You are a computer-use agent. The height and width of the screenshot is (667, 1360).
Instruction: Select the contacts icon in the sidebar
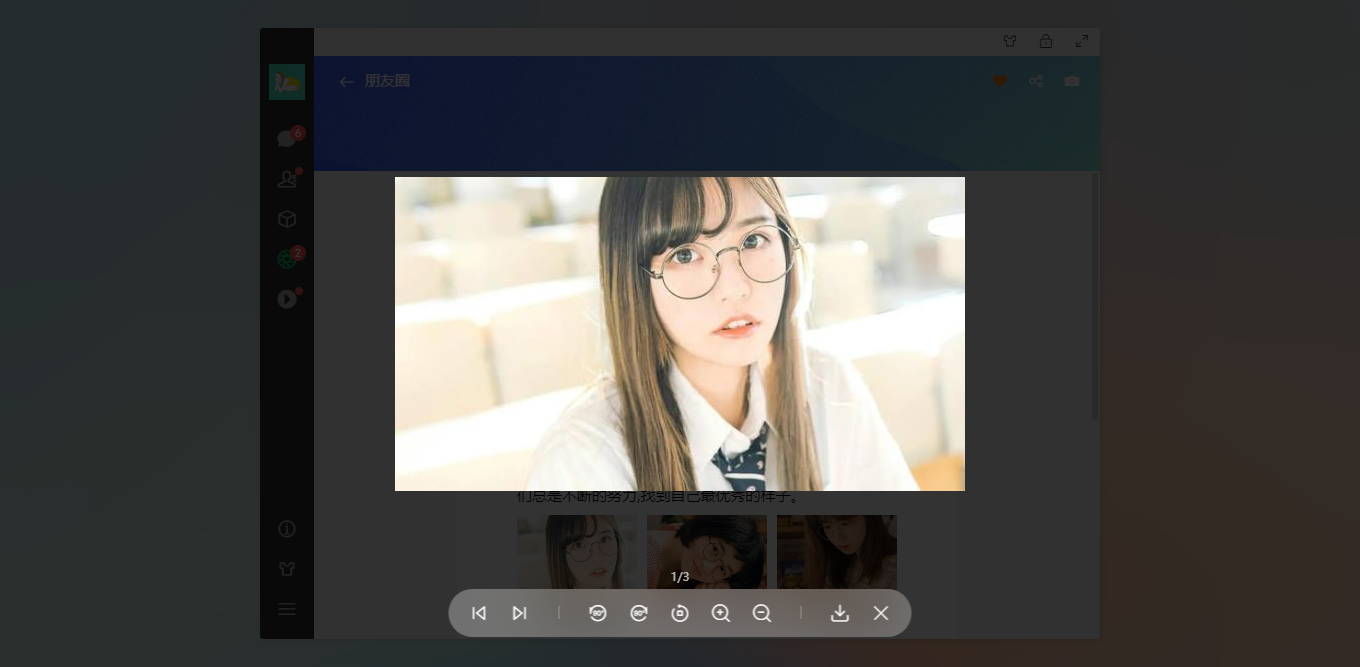287,179
